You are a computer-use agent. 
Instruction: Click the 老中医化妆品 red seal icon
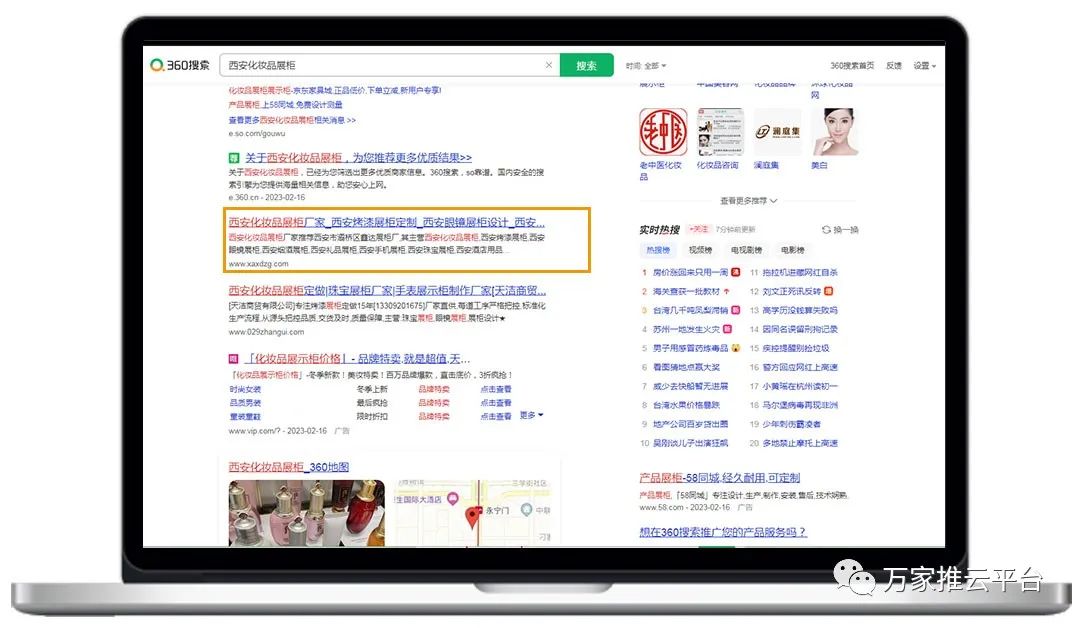[663, 132]
